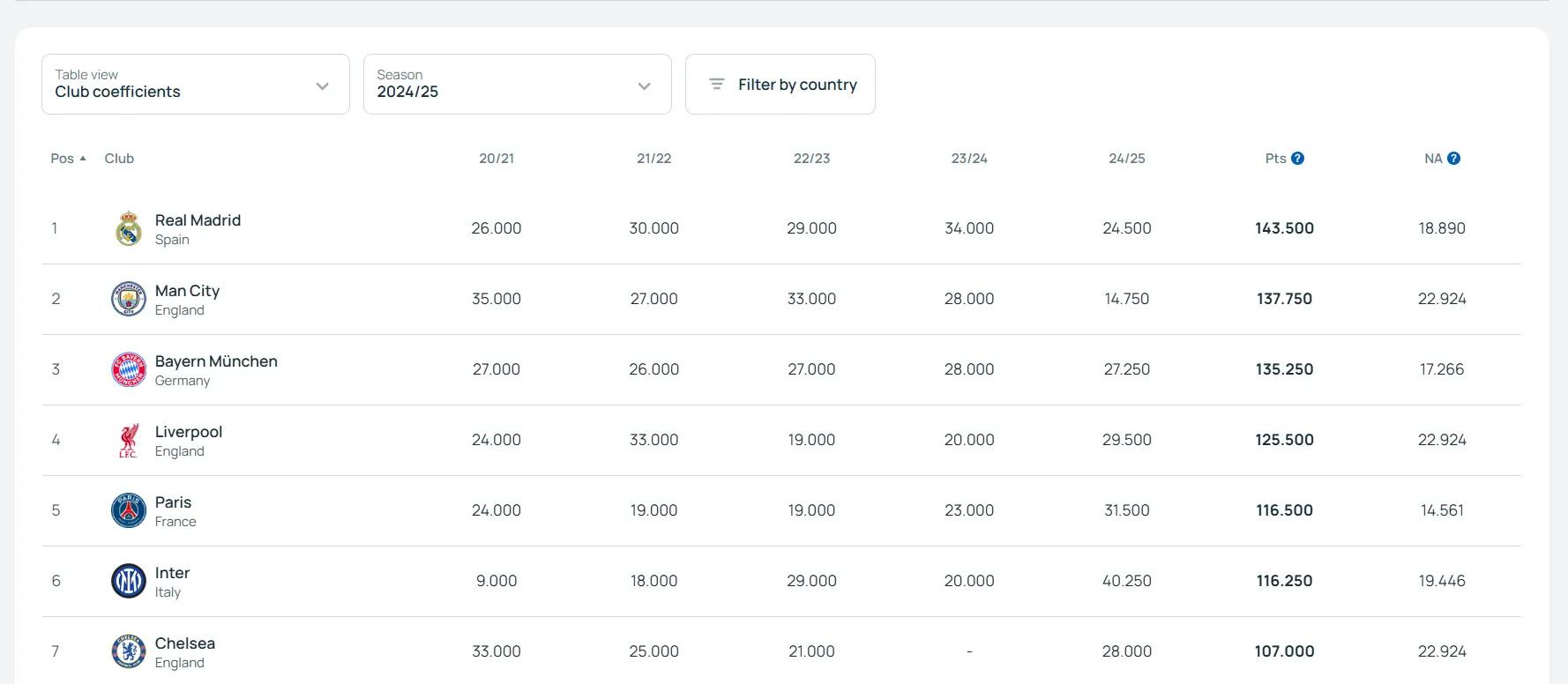Click Real Madrid's NA value 18.890

[1442, 228]
